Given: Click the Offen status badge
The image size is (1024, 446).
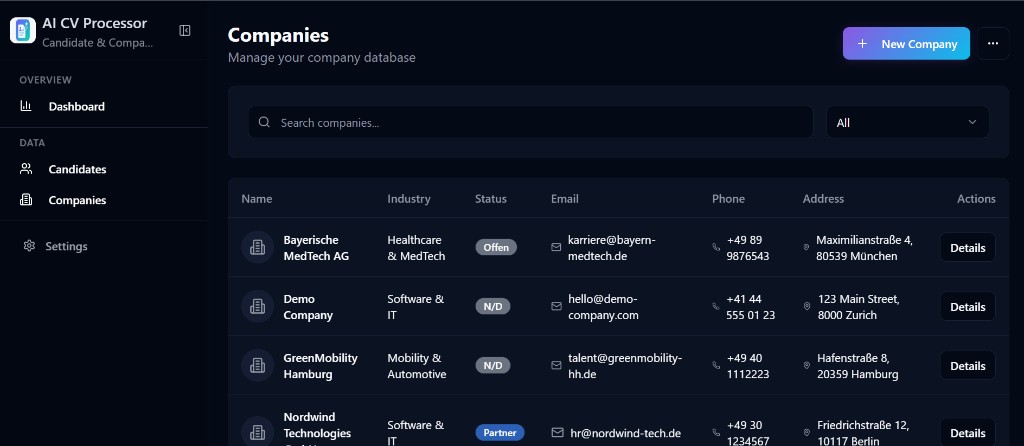Looking at the screenshot, I should click(496, 247).
